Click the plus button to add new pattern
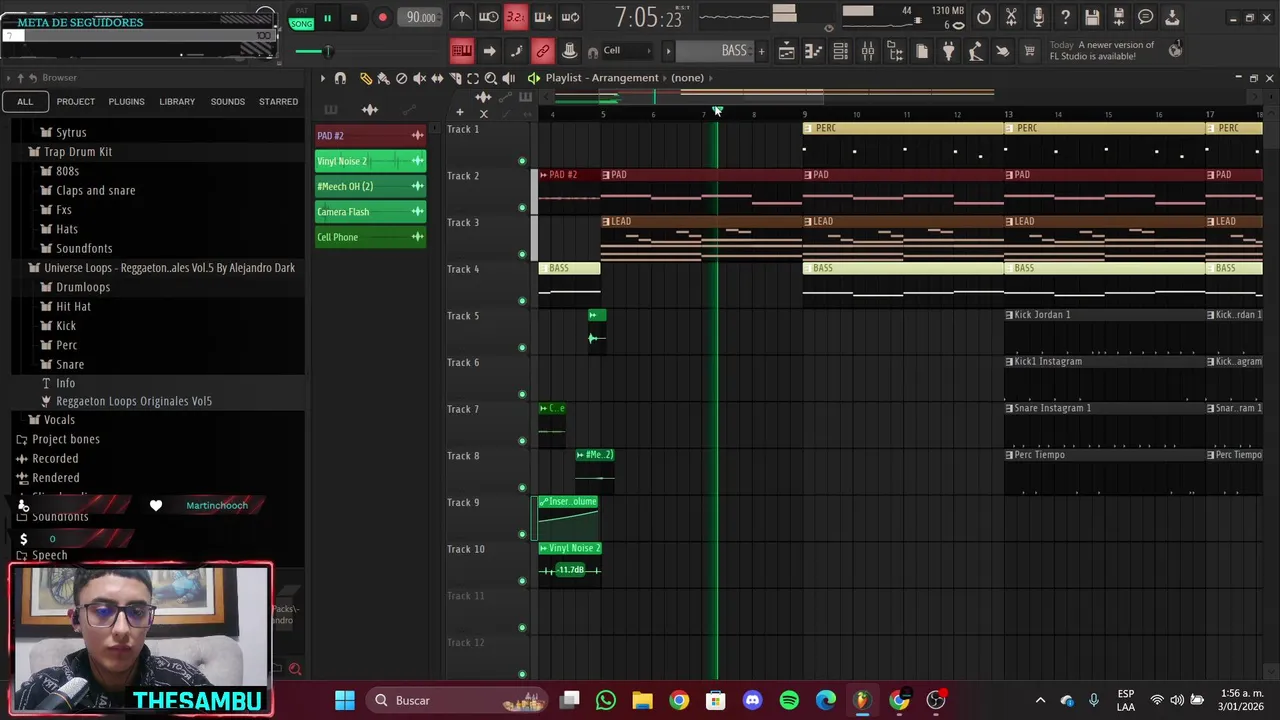The width and height of the screenshot is (1280, 720). (761, 51)
